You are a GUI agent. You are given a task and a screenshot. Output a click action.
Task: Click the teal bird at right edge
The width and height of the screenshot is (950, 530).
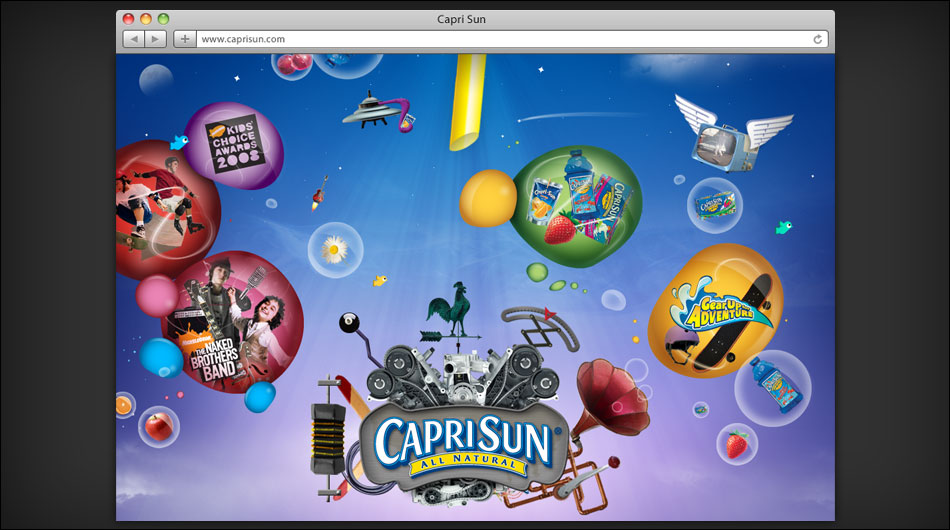tap(783, 228)
